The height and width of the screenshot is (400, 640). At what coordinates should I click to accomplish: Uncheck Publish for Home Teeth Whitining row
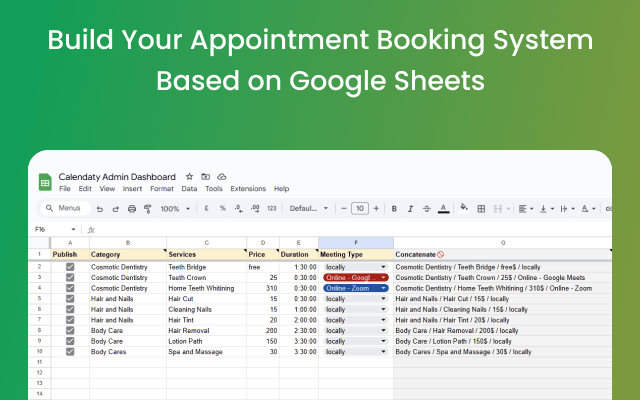70,288
